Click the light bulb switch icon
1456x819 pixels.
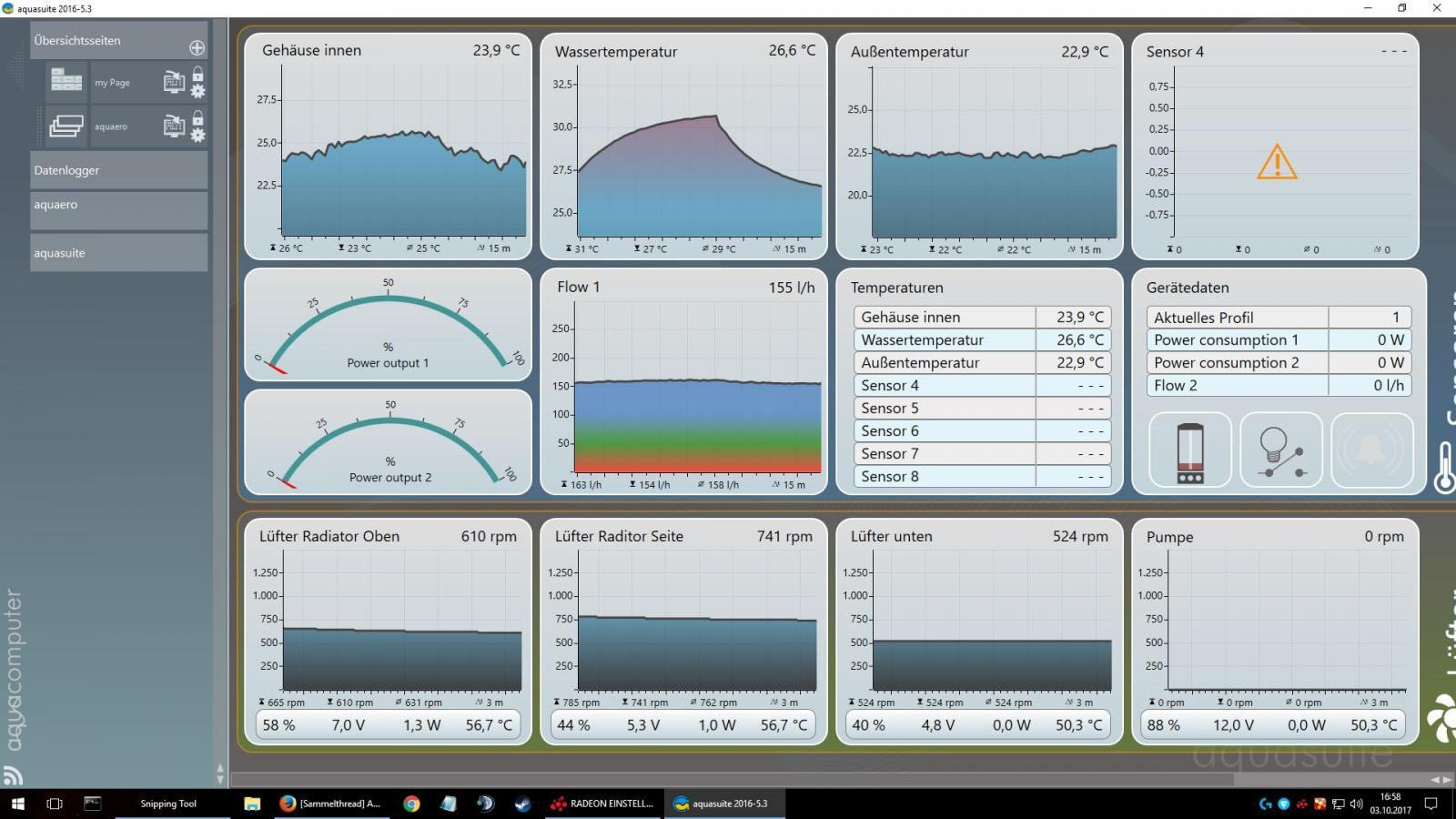click(x=1281, y=451)
